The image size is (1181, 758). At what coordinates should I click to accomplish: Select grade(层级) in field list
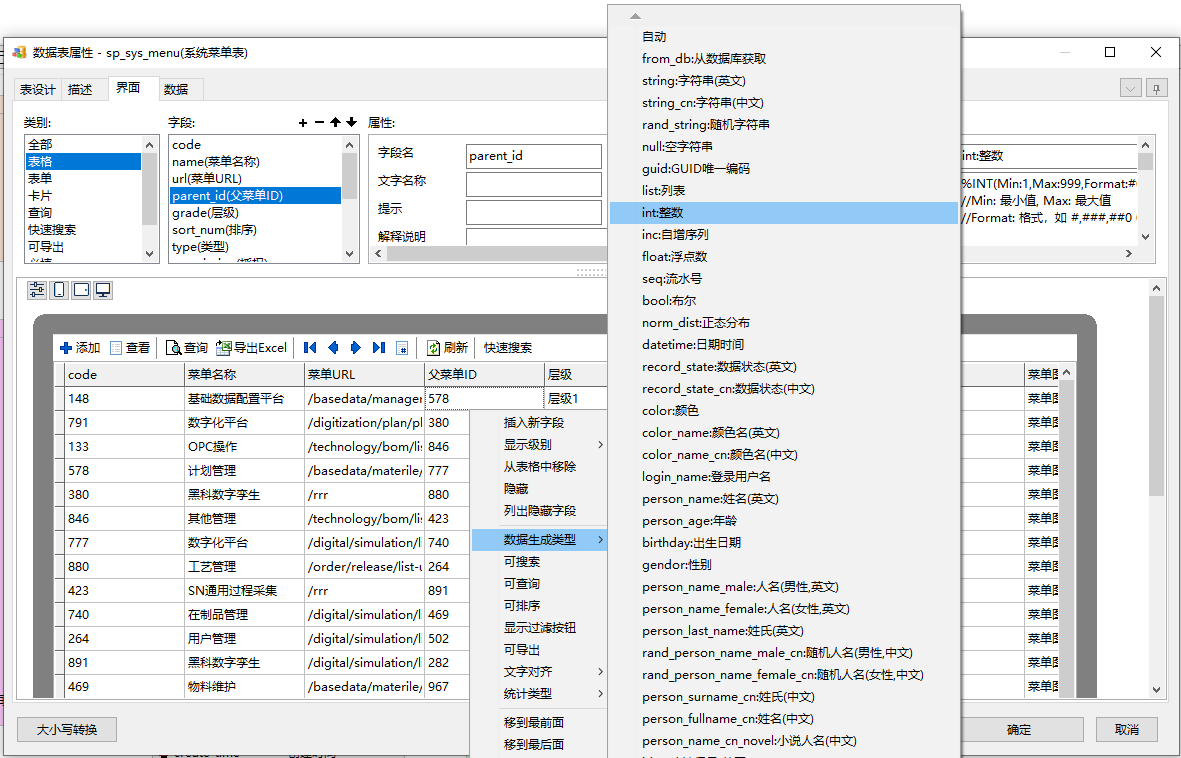pyautogui.click(x=255, y=212)
